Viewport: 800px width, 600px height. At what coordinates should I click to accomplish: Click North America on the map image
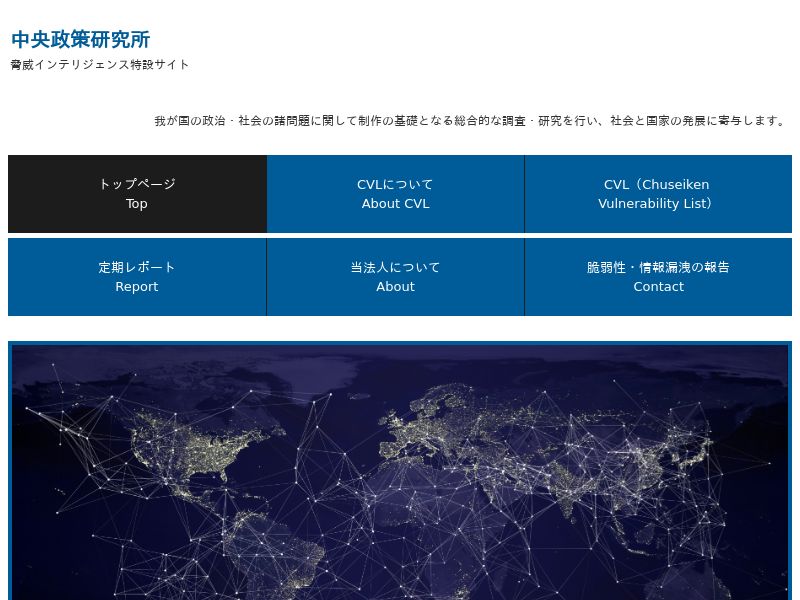(x=190, y=450)
